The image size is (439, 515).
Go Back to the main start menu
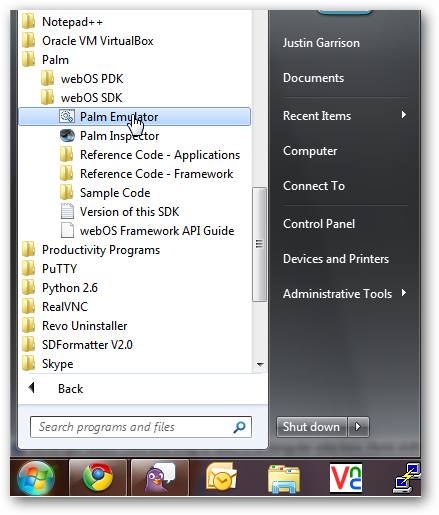(56, 388)
